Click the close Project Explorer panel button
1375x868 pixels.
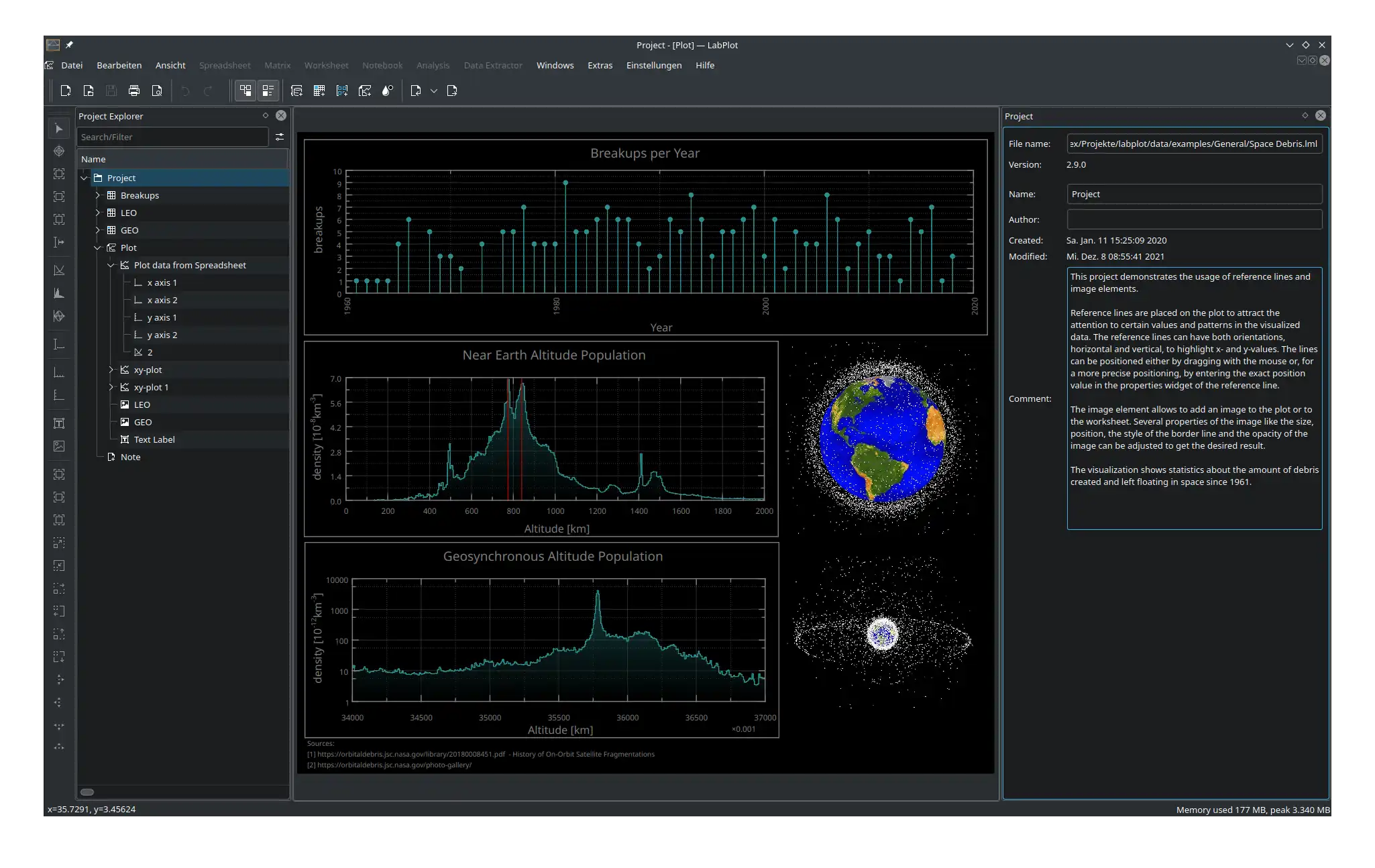click(281, 115)
